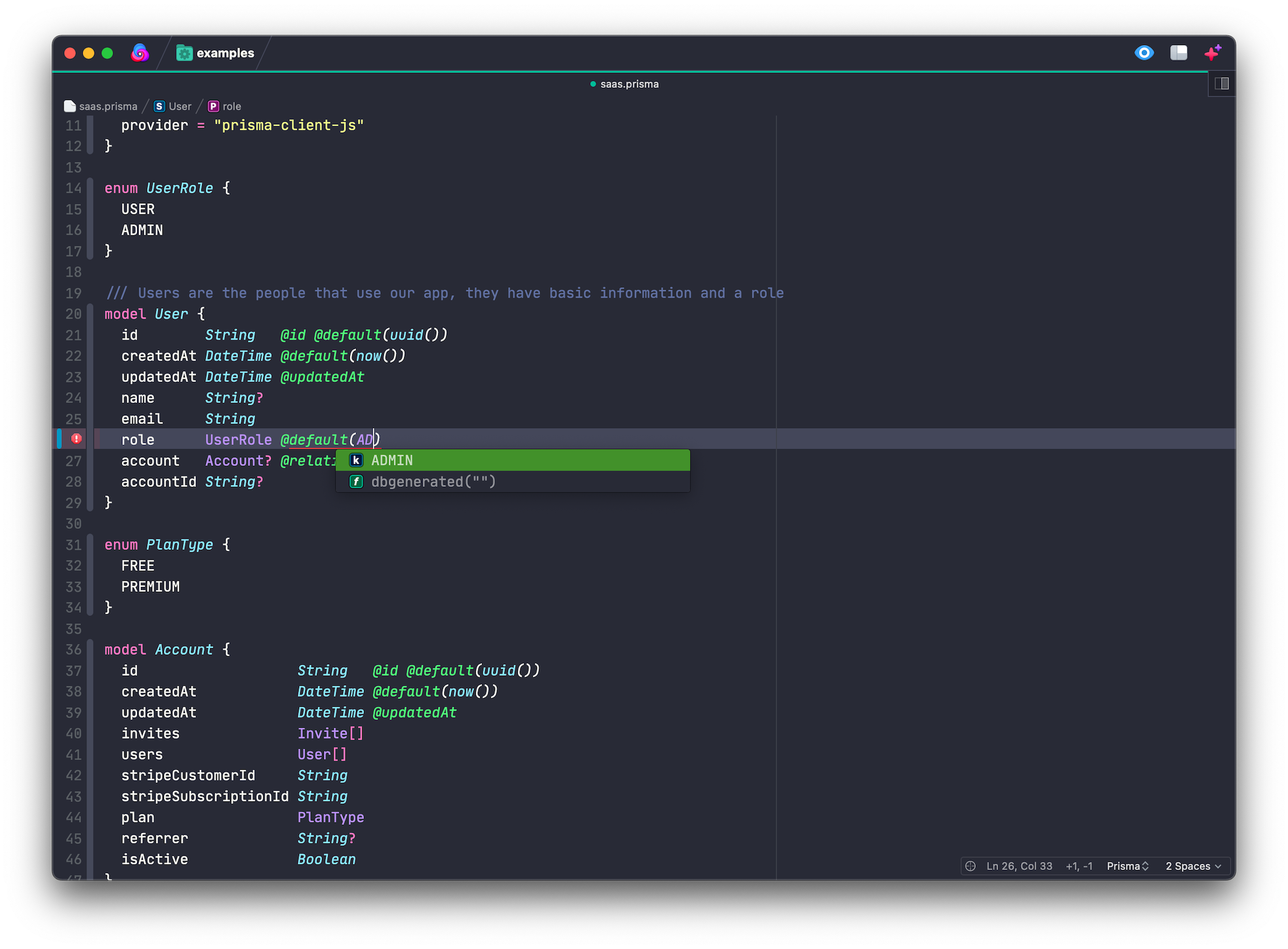Toggle the preview eye icon

tap(1144, 53)
